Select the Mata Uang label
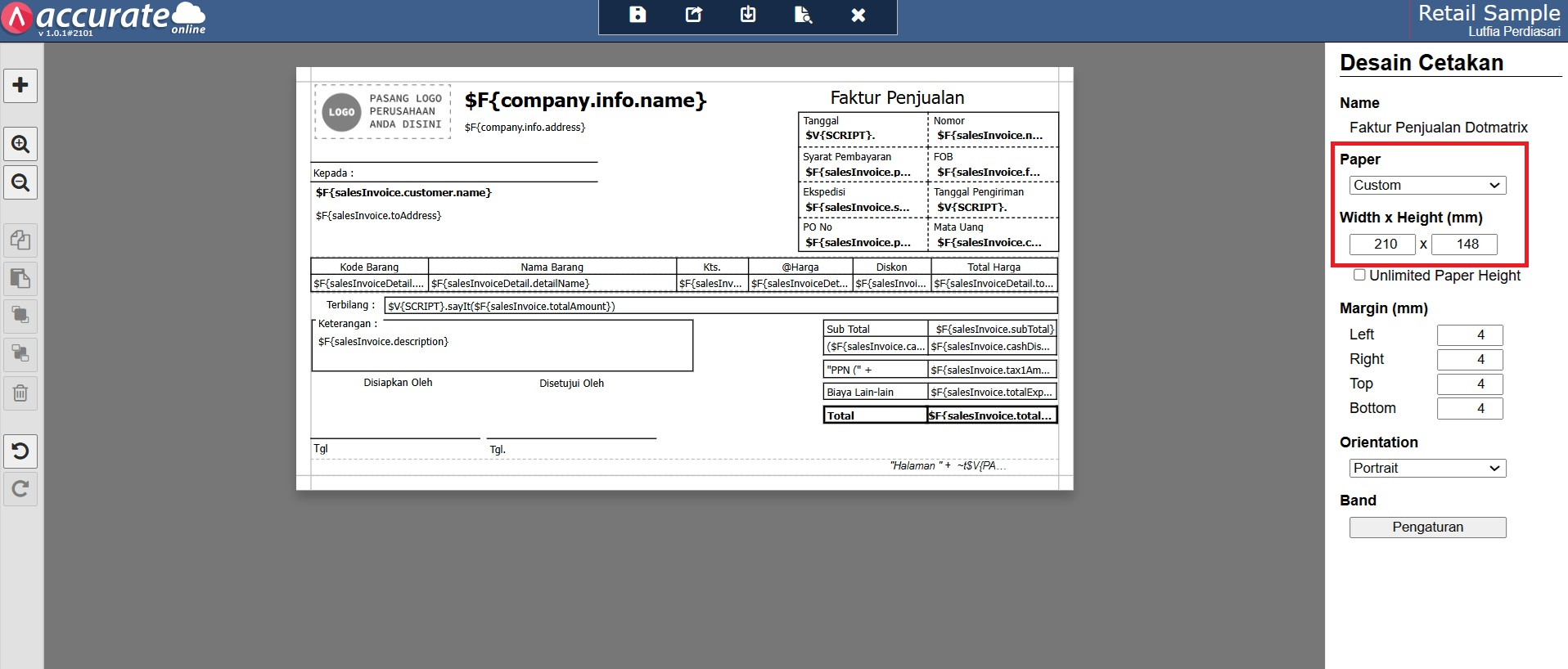1568x669 pixels. 958,227
